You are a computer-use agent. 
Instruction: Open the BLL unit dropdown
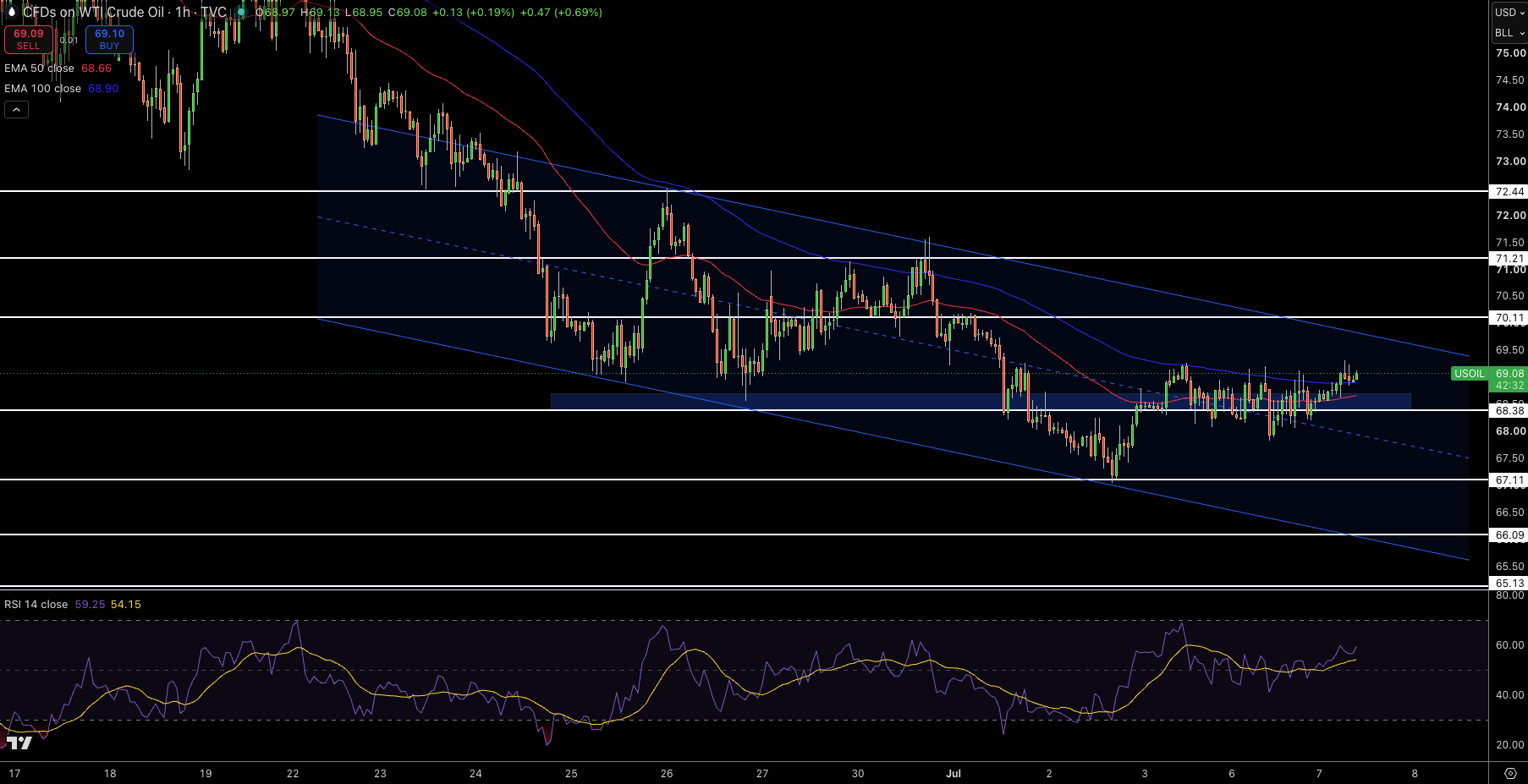[x=1509, y=33]
